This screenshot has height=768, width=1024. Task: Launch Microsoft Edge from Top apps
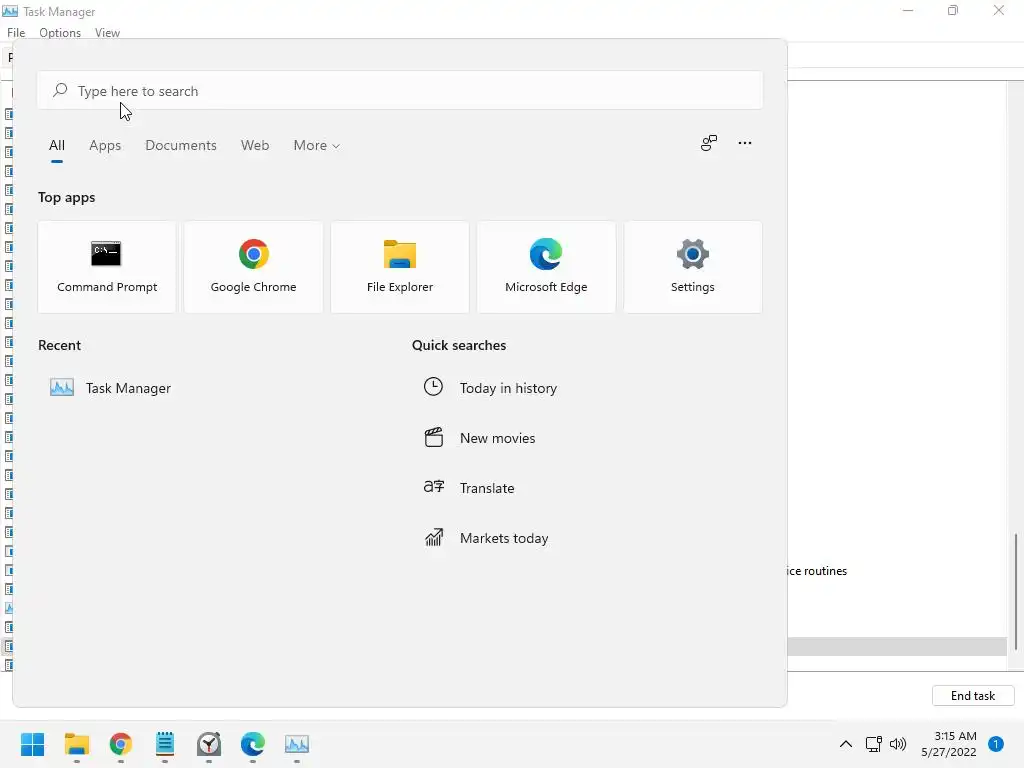(546, 266)
